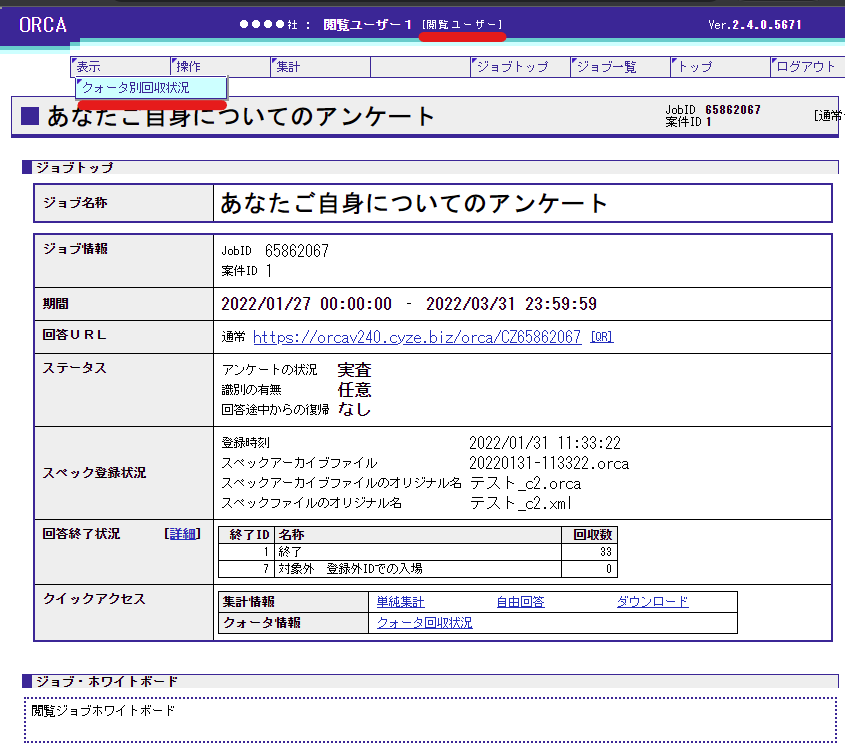Click the 回収数 value 33
Image resolution: width=845 pixels, height=749 pixels.
click(606, 552)
